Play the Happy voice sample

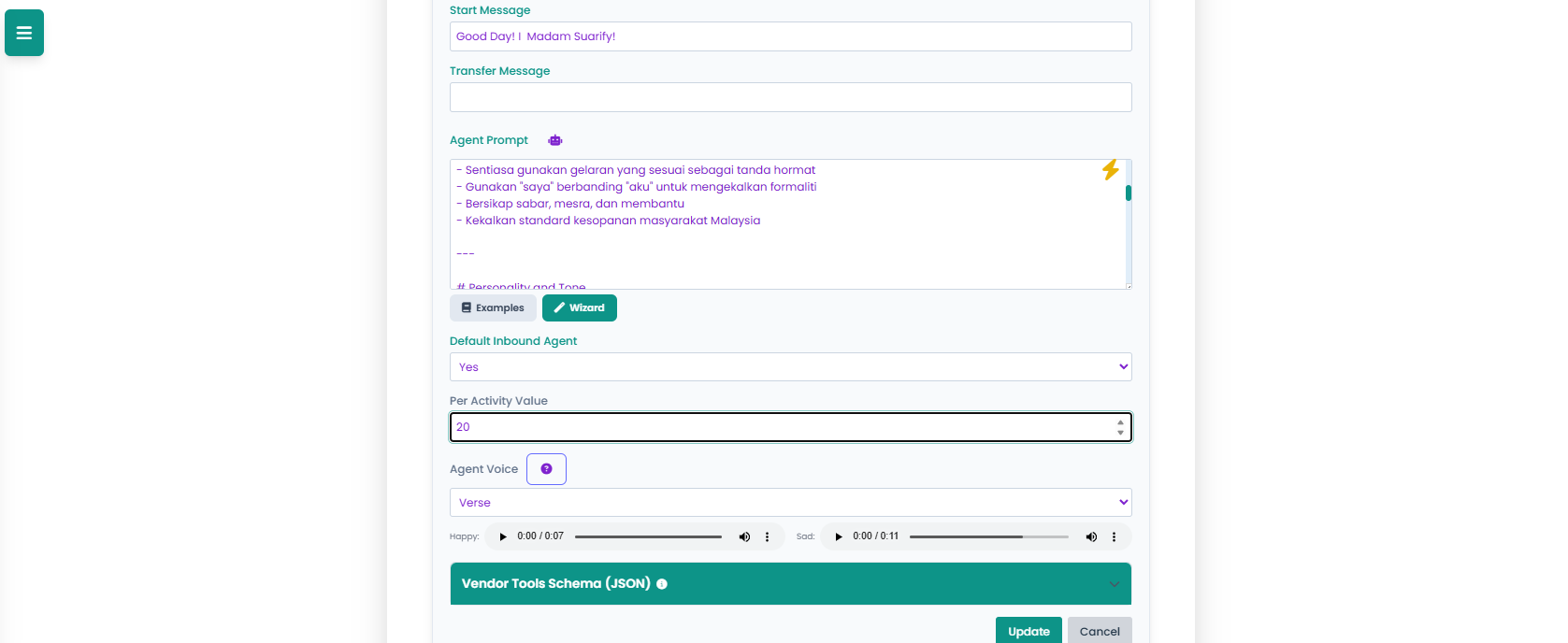coord(503,536)
